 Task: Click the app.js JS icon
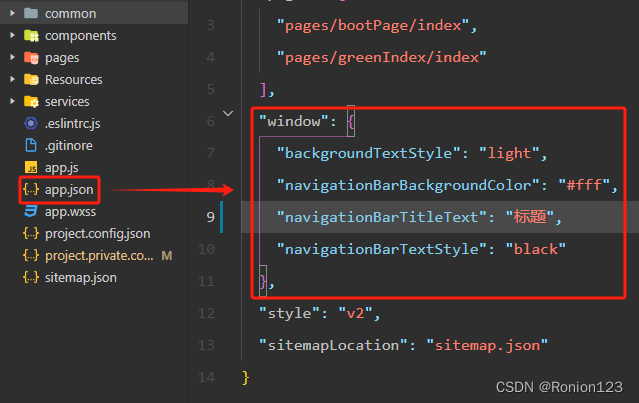click(31, 167)
